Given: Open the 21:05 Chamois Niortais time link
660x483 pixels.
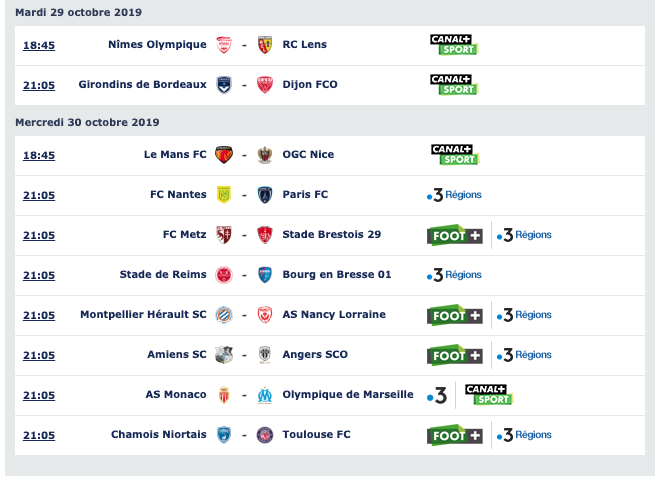Looking at the screenshot, I should [x=39, y=435].
